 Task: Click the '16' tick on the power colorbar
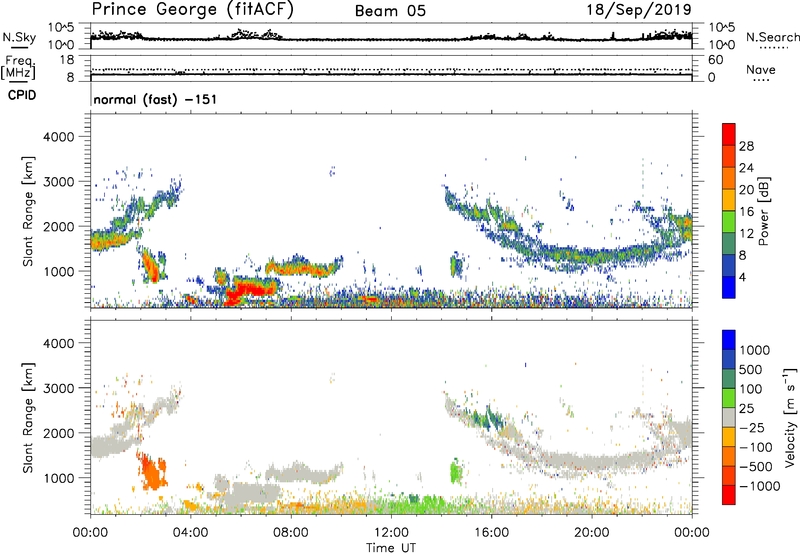pyautogui.click(x=746, y=212)
